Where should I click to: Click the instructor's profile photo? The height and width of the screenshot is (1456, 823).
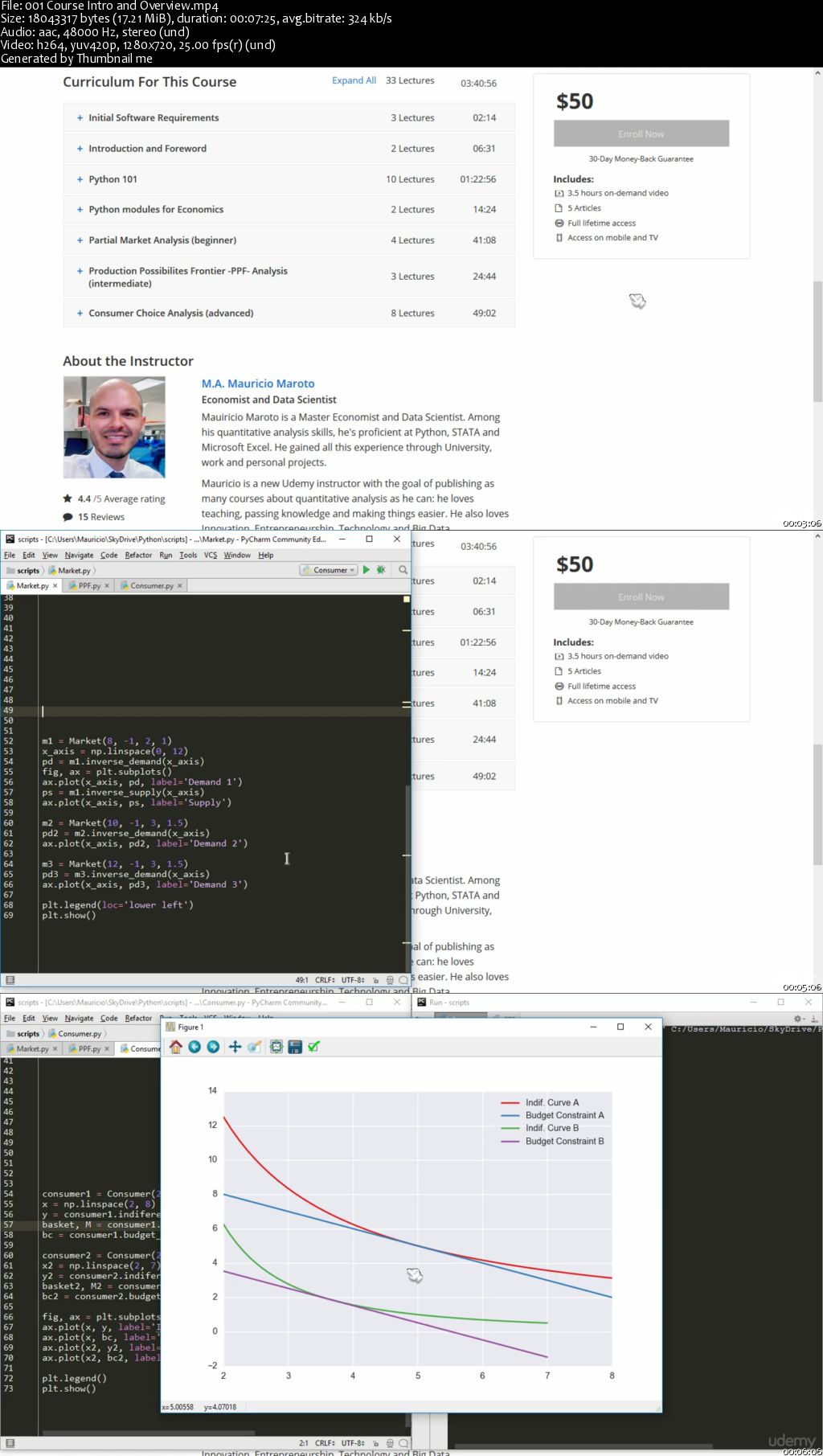[x=114, y=427]
